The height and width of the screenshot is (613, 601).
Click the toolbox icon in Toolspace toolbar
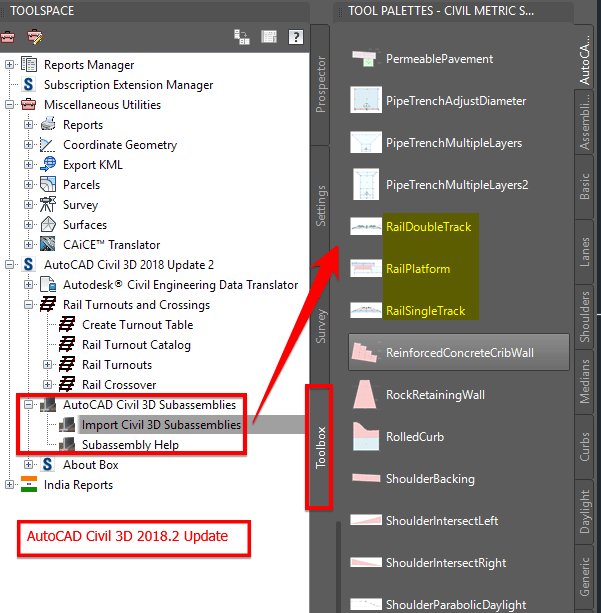pyautogui.click(x=7, y=37)
